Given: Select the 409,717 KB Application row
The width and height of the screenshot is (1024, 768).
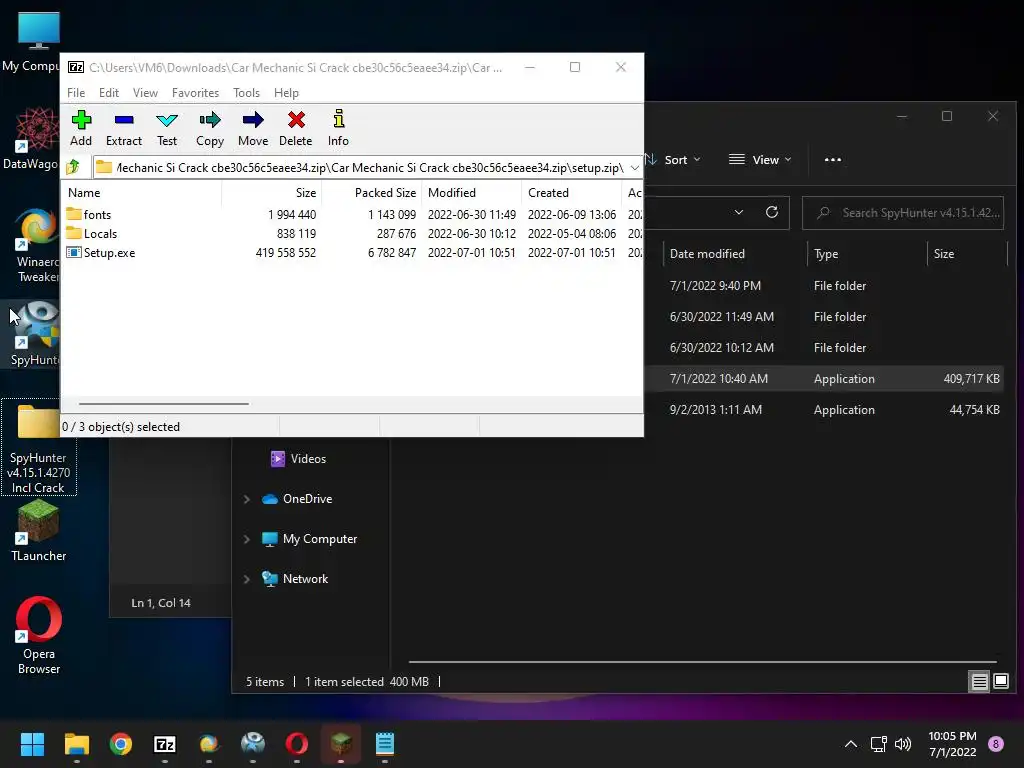Looking at the screenshot, I should (826, 378).
